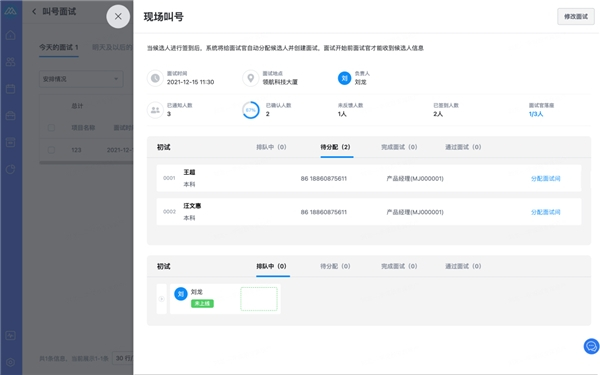Open the pie chart reports icon in the sidebar
600x375 pixels.
pos(11,169)
